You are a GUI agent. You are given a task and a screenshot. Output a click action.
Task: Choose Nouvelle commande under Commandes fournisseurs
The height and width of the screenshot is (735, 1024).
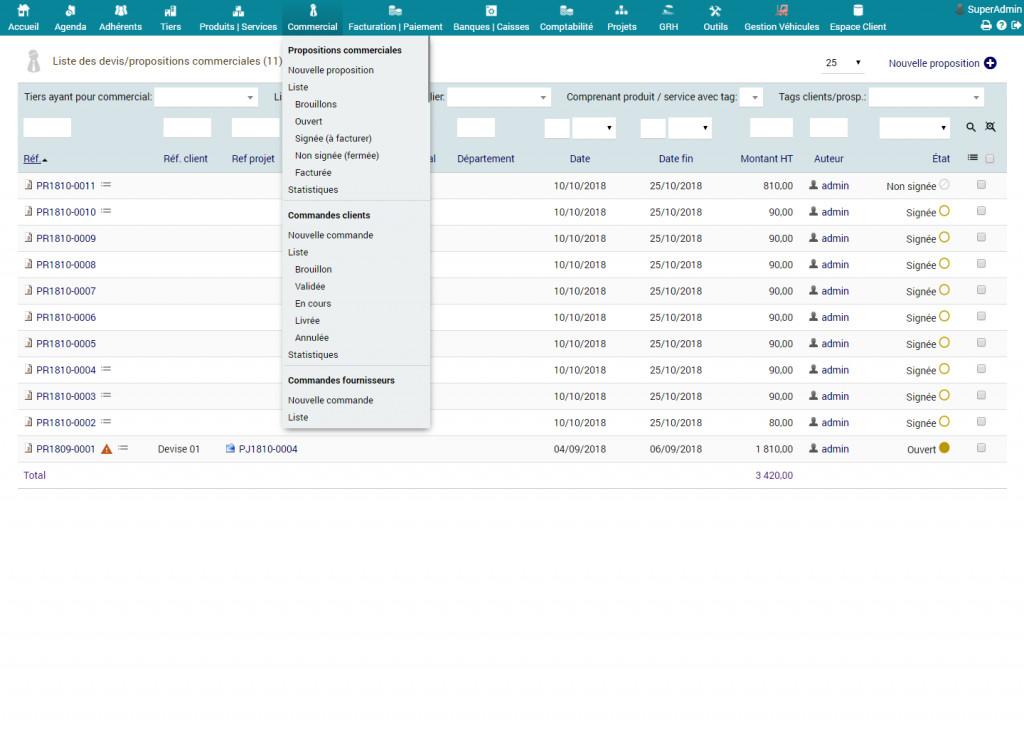[x=330, y=400]
